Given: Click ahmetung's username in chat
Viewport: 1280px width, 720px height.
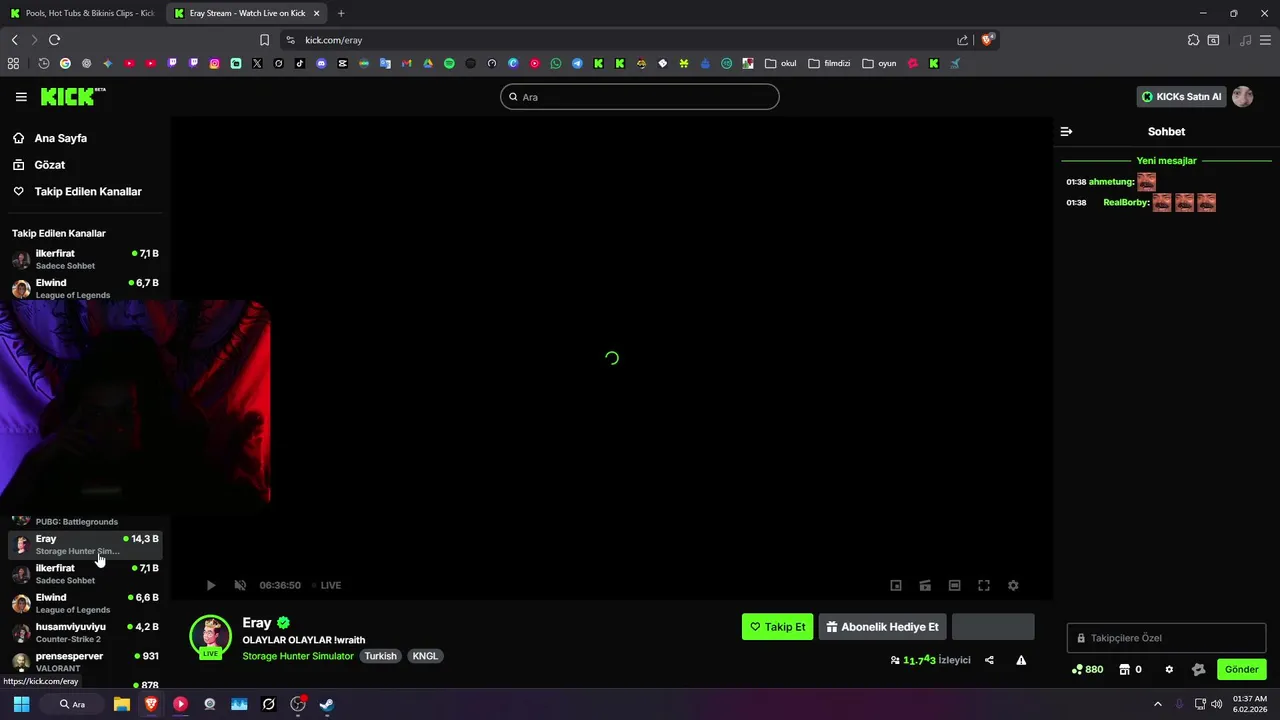Looking at the screenshot, I should tap(1111, 182).
